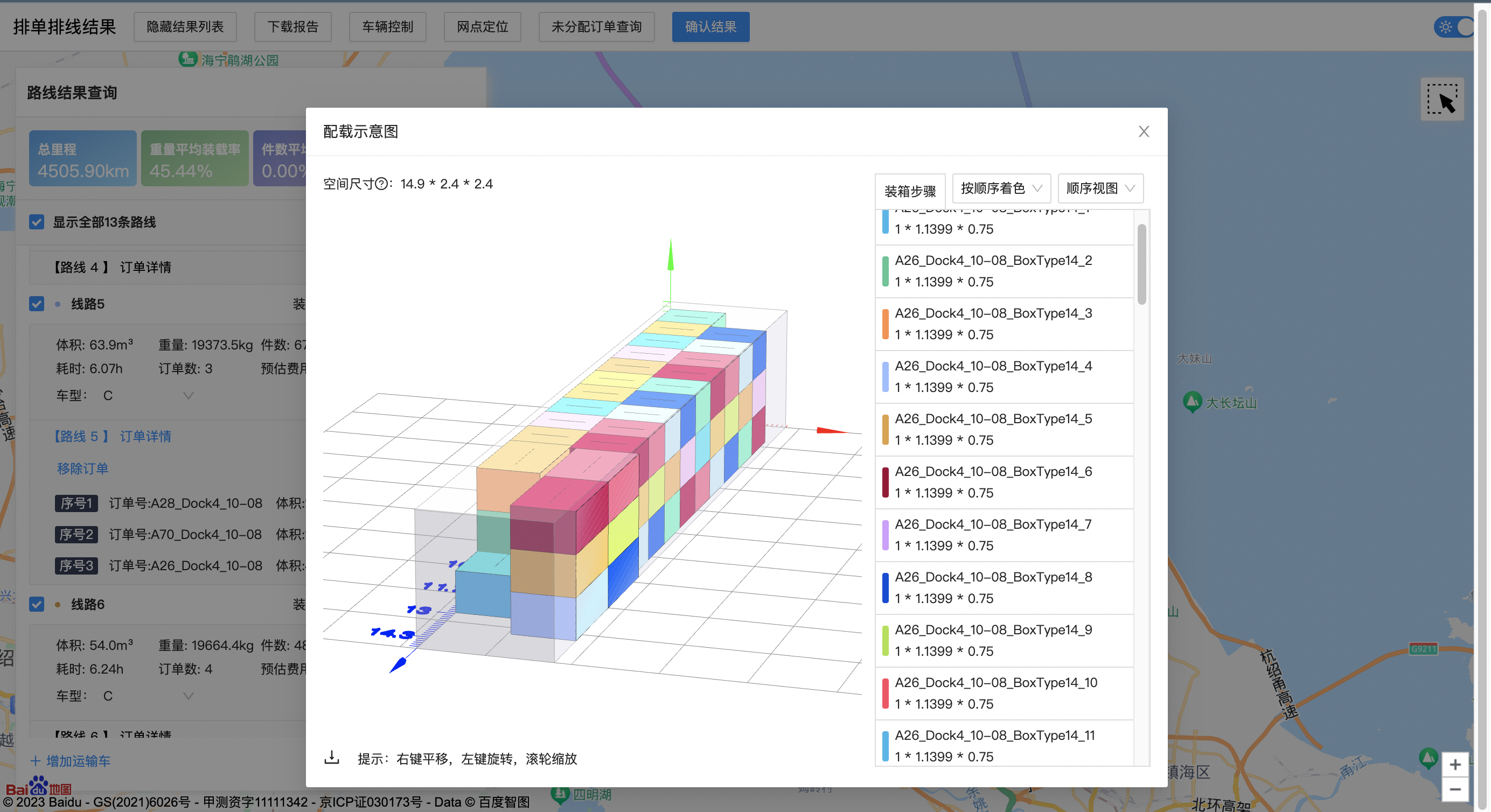The height and width of the screenshot is (812, 1491).
Task: Click the box list scrollbar thumb
Action: [x=1141, y=264]
